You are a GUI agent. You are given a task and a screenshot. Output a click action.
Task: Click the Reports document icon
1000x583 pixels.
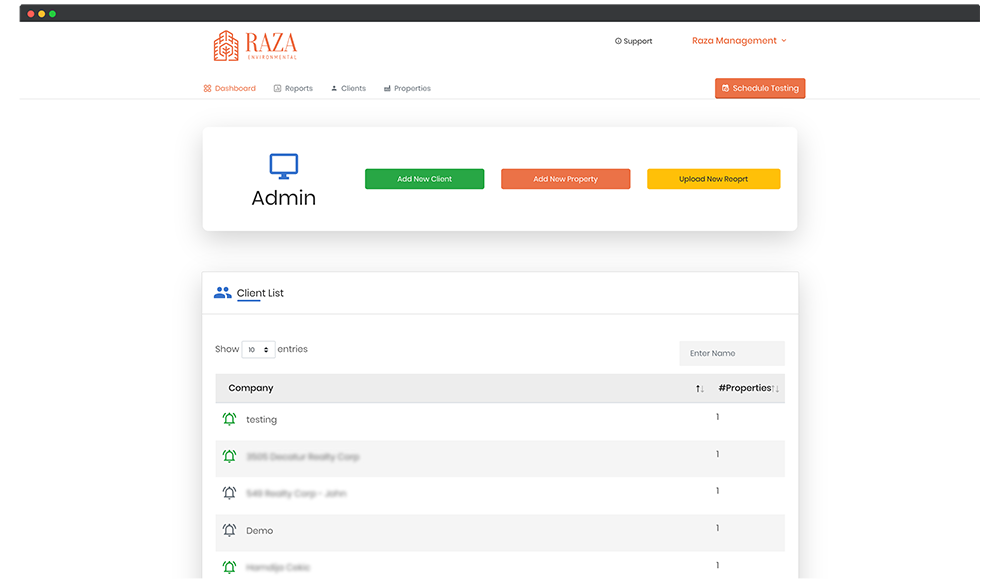pos(277,88)
